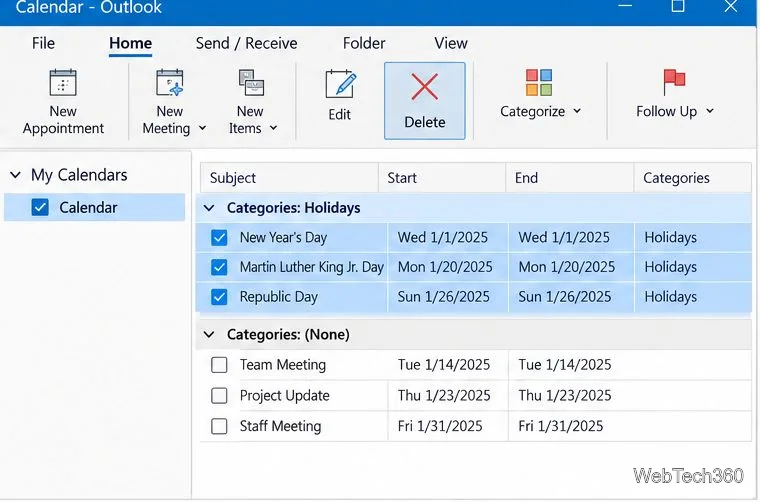
Task: Switch to the View tab
Action: (451, 43)
